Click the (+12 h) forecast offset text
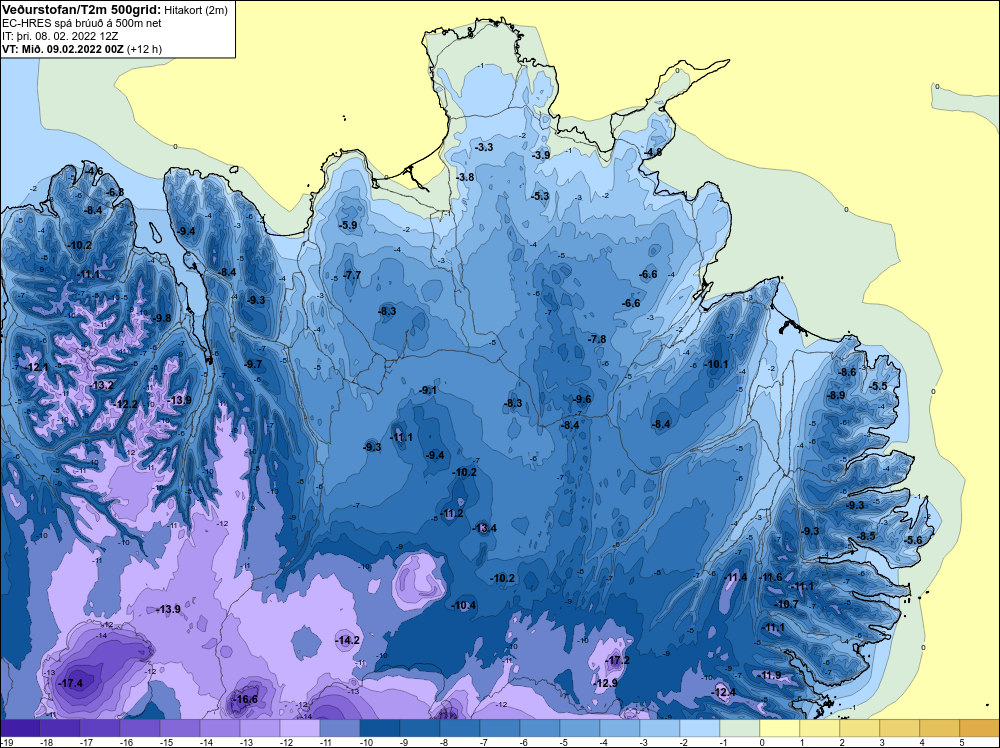 click(145, 49)
